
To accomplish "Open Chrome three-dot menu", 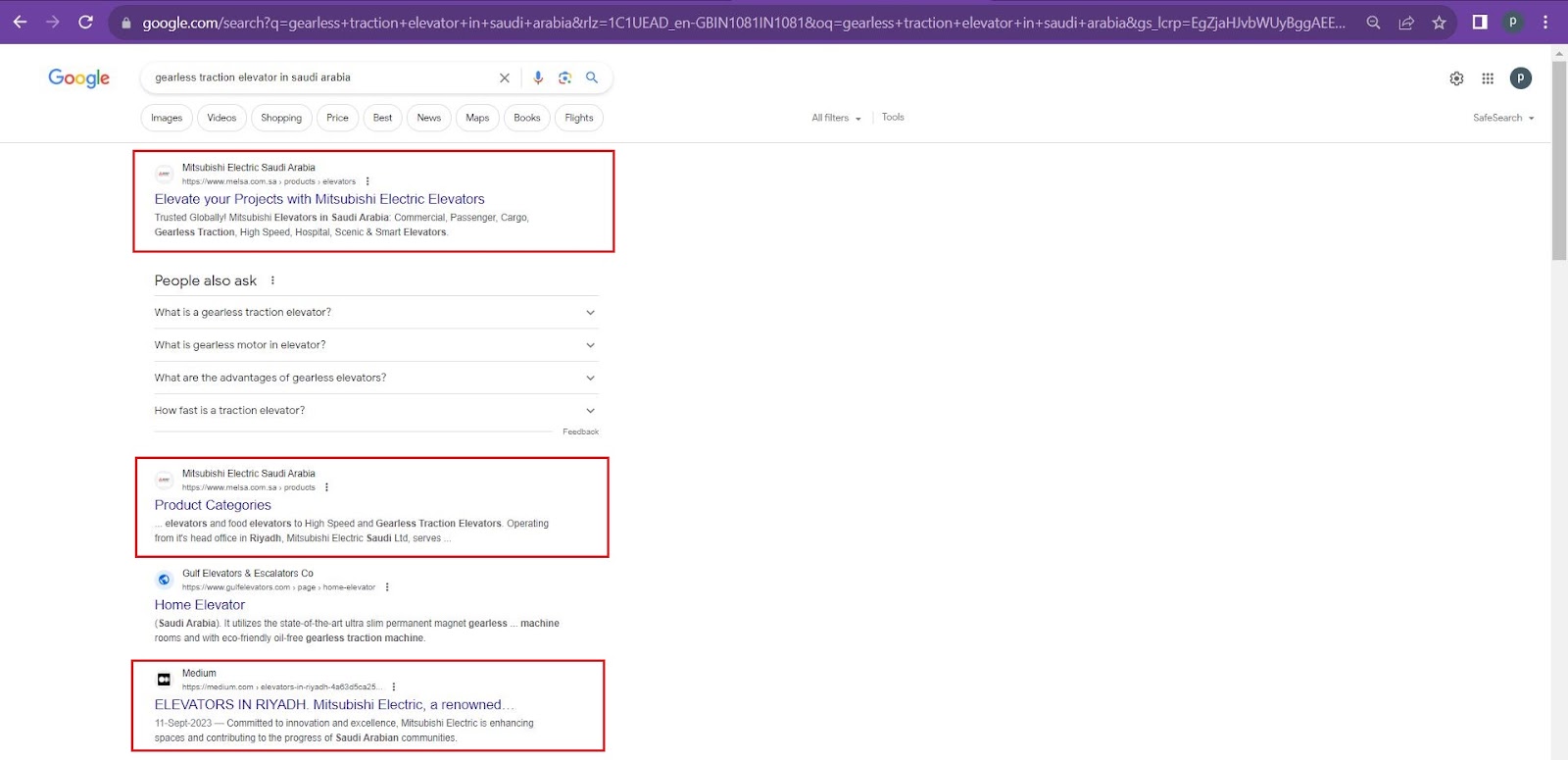I will tap(1545, 22).
